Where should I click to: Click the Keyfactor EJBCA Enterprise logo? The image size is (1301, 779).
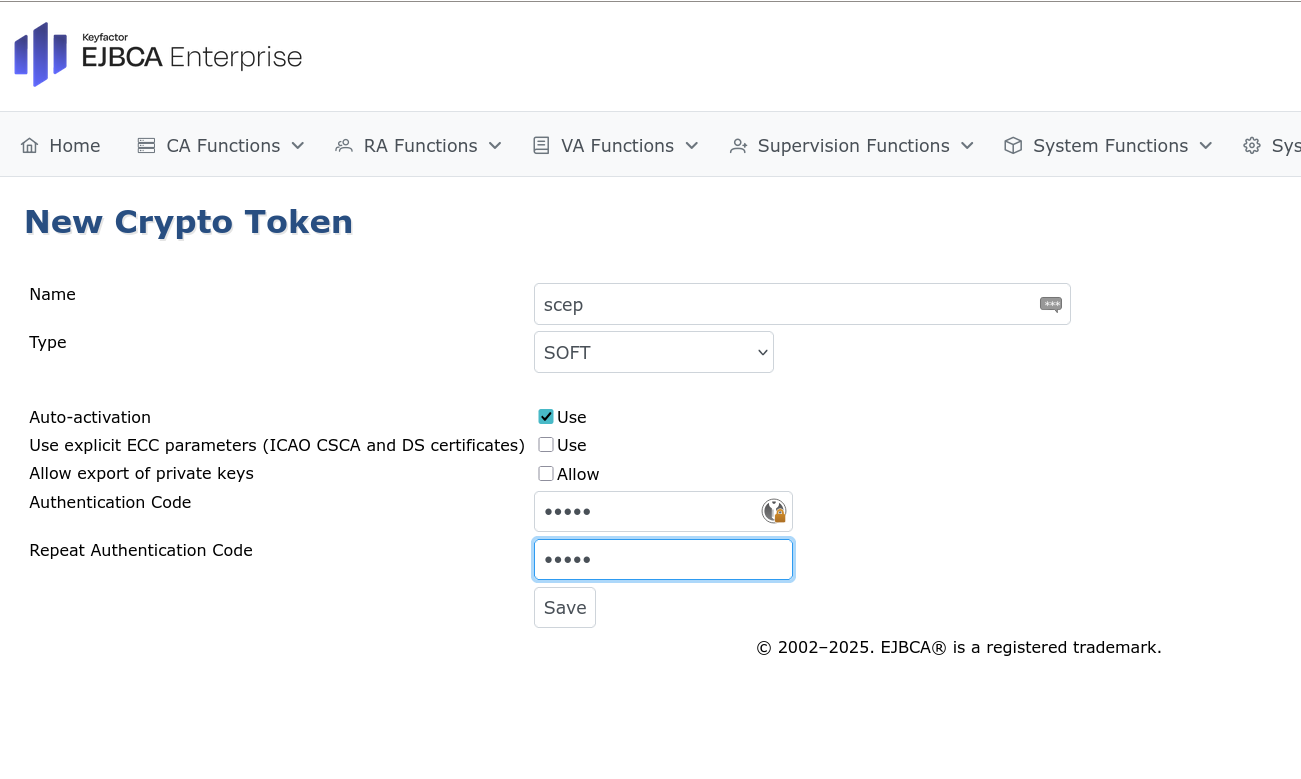click(156, 55)
